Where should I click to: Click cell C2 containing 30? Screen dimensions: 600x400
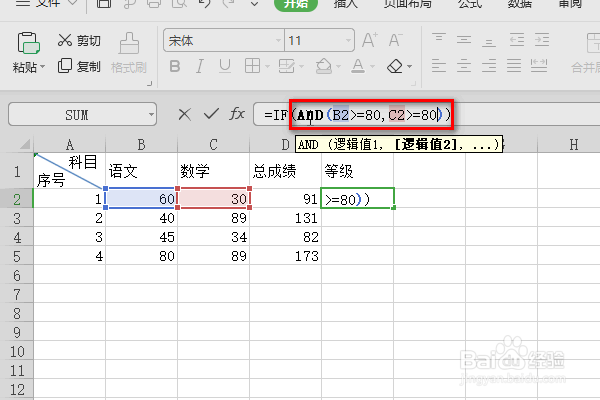click(213, 199)
